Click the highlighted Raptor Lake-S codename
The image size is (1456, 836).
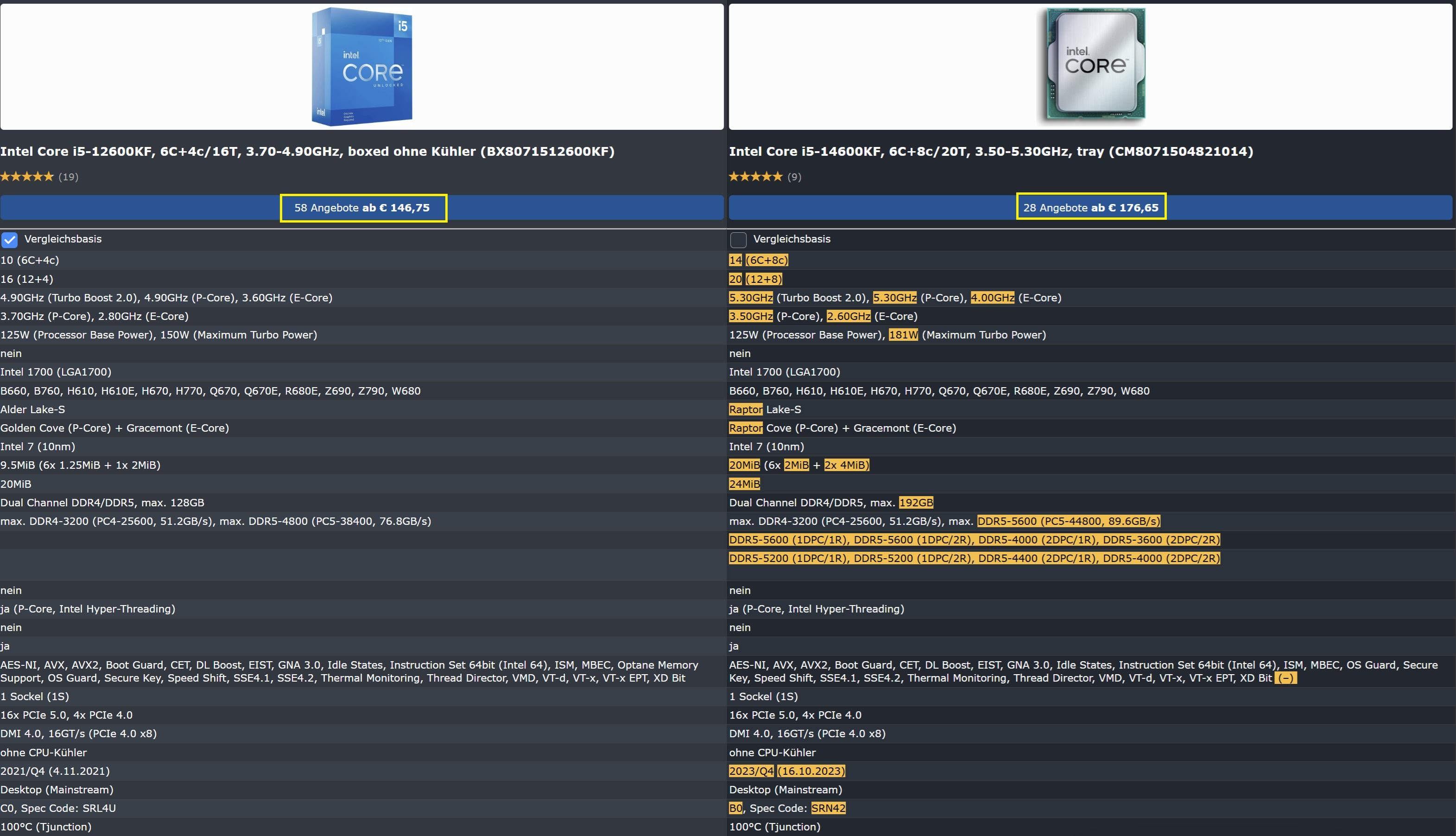coord(746,409)
